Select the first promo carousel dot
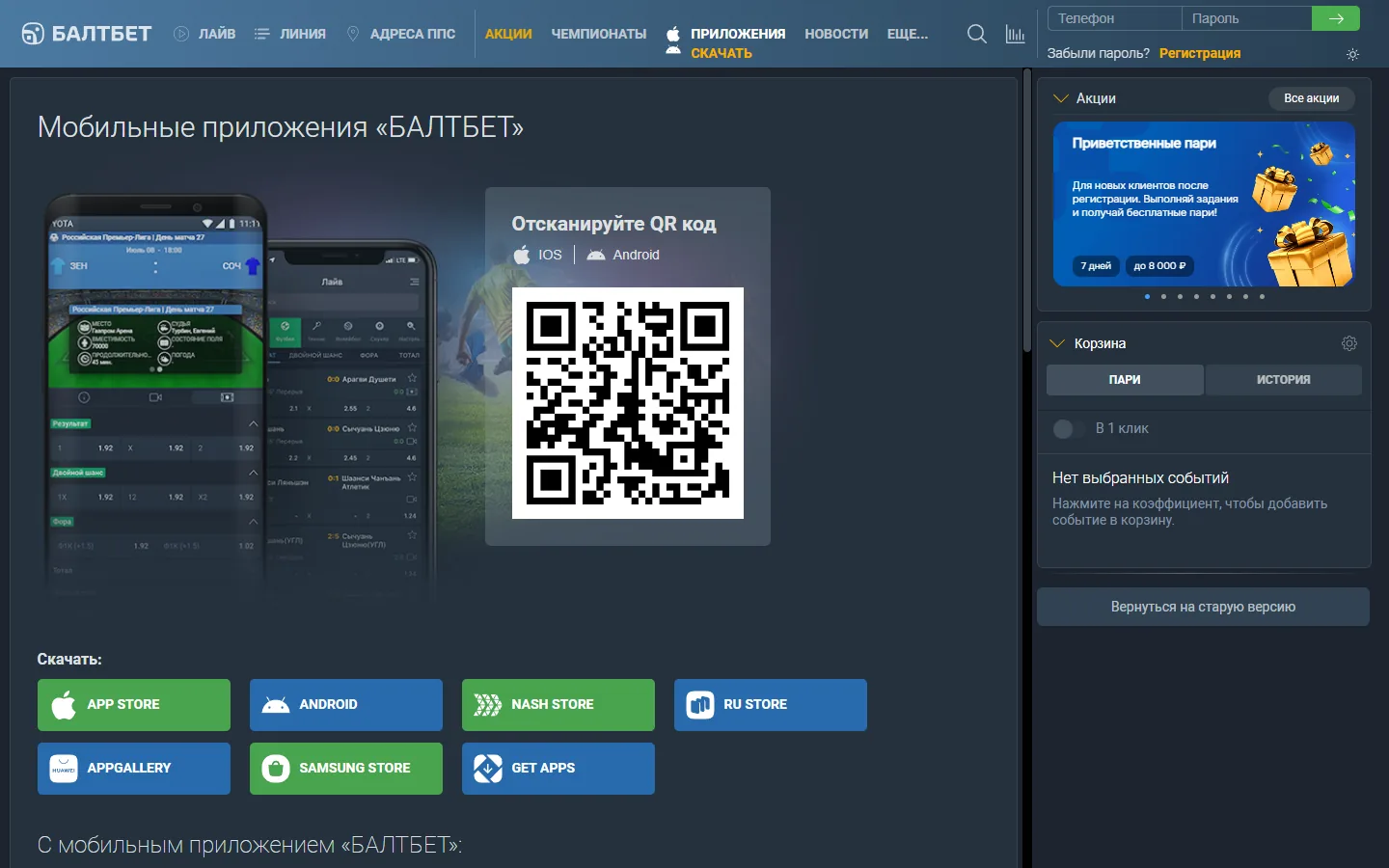The image size is (1389, 868). 1147,297
